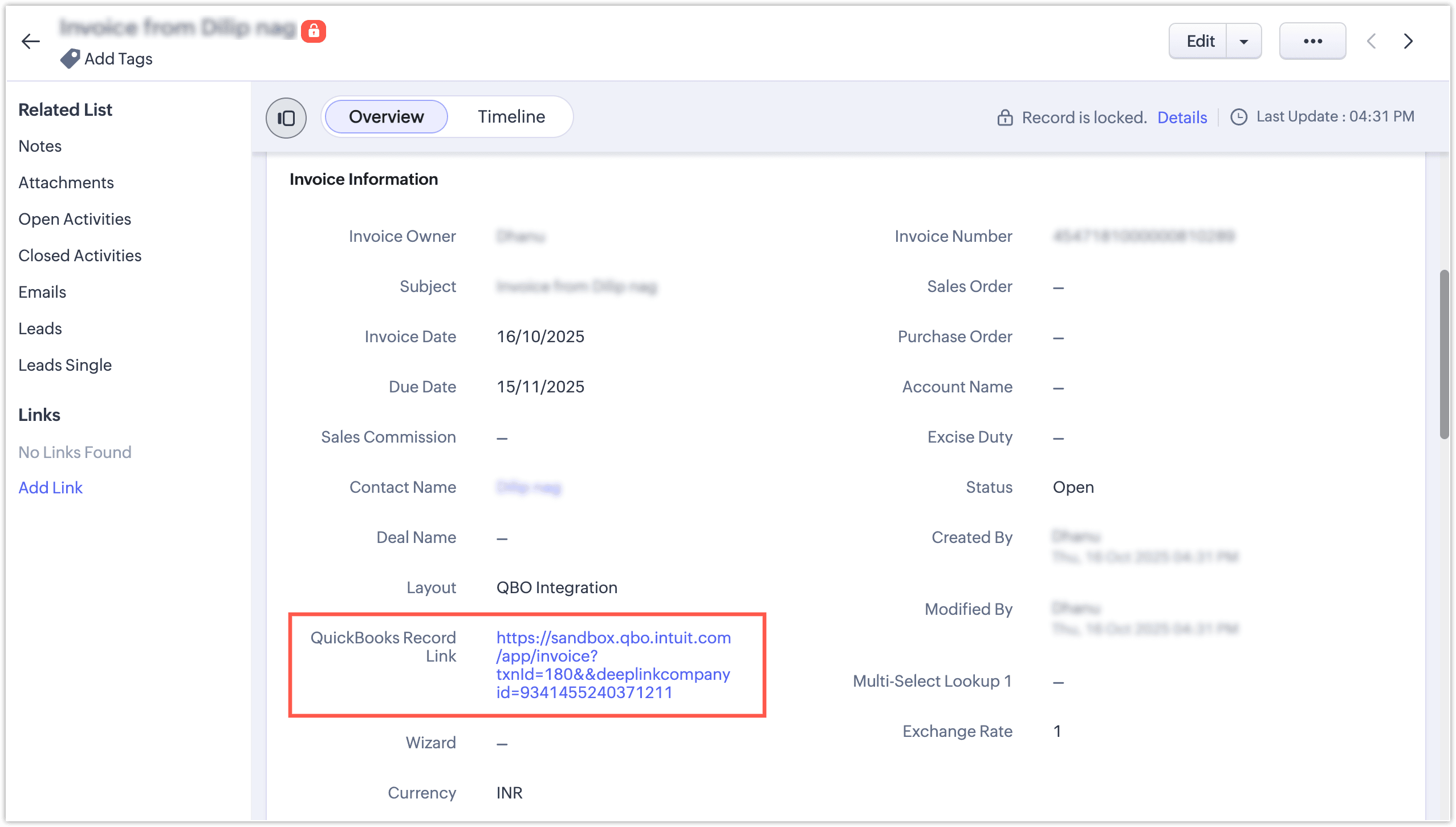Click the Last Update : 04:31 PM text
Image resolution: width=1456 pixels, height=827 pixels.
1336,117
